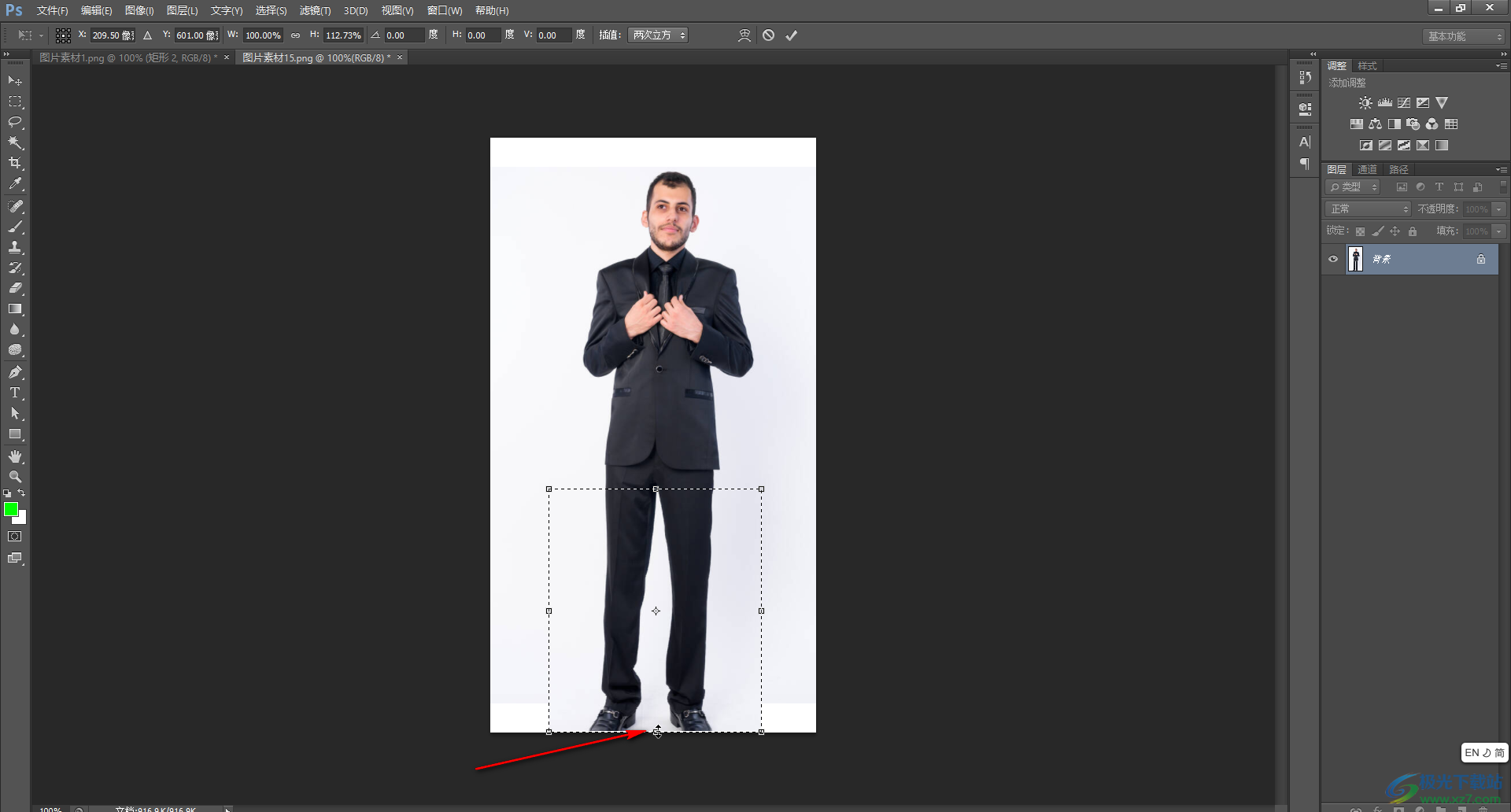Add an Exposure adjustment
This screenshot has width=1511, height=812.
[1423, 103]
